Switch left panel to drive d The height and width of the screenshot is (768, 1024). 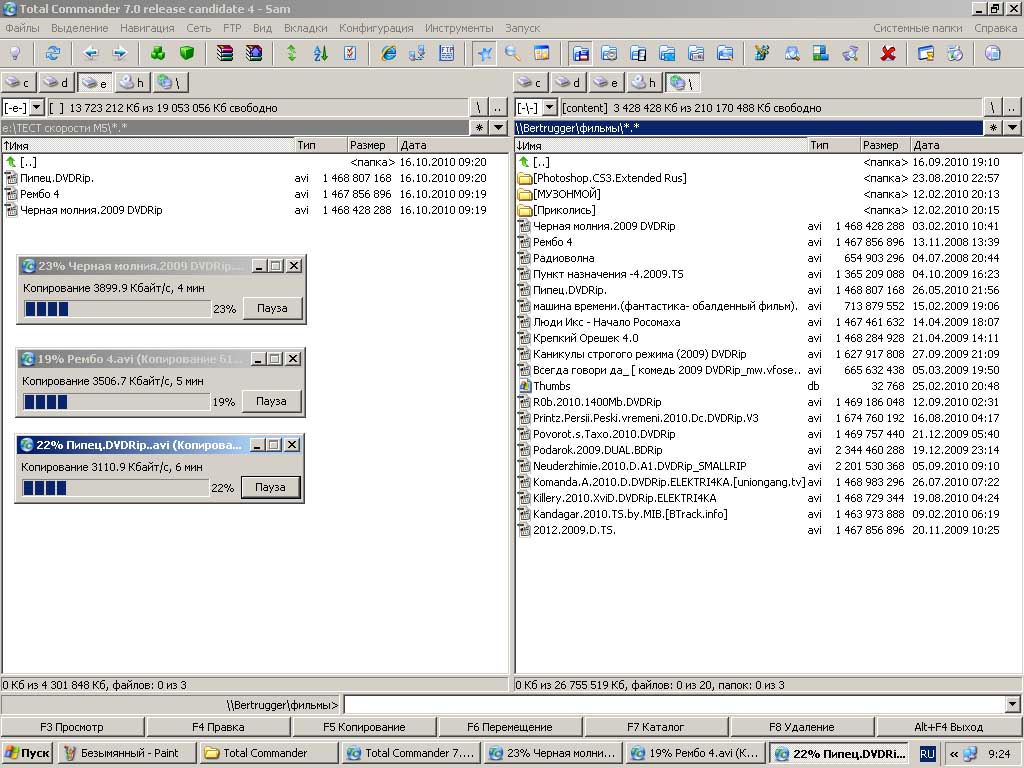click(56, 83)
